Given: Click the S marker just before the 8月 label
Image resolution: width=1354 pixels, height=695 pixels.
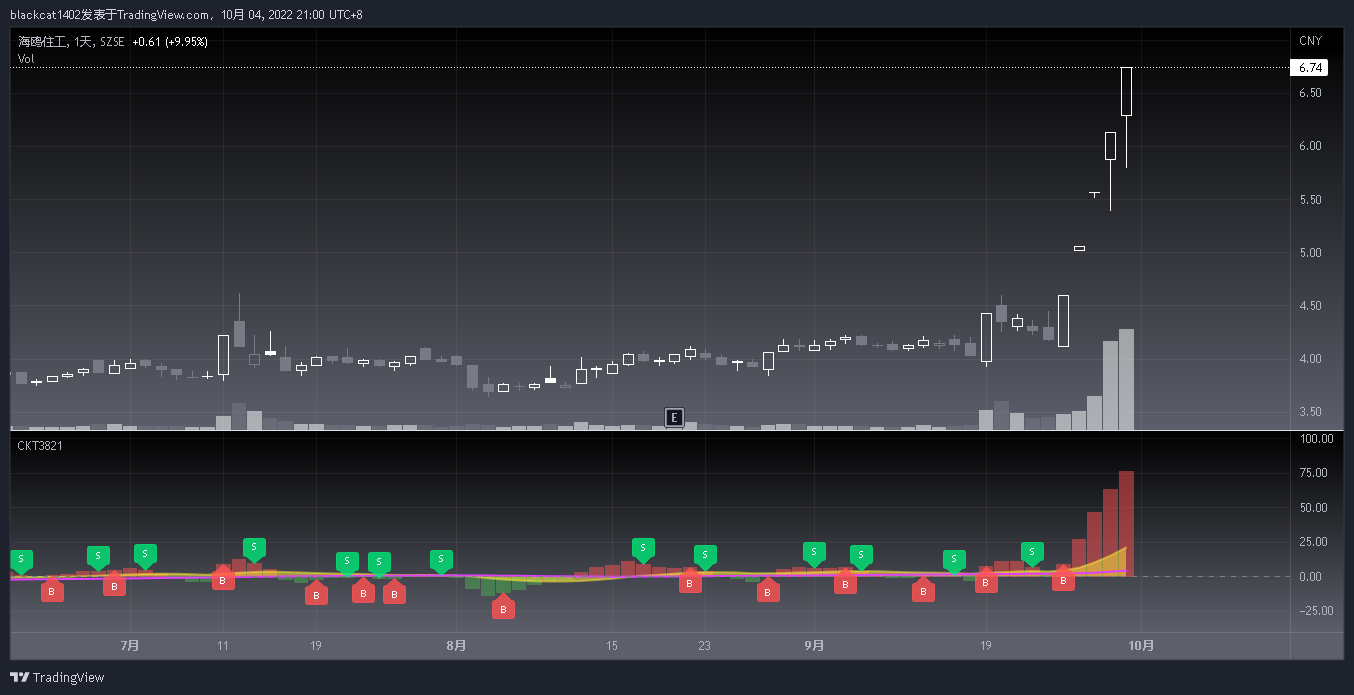Looking at the screenshot, I should click(x=441, y=561).
